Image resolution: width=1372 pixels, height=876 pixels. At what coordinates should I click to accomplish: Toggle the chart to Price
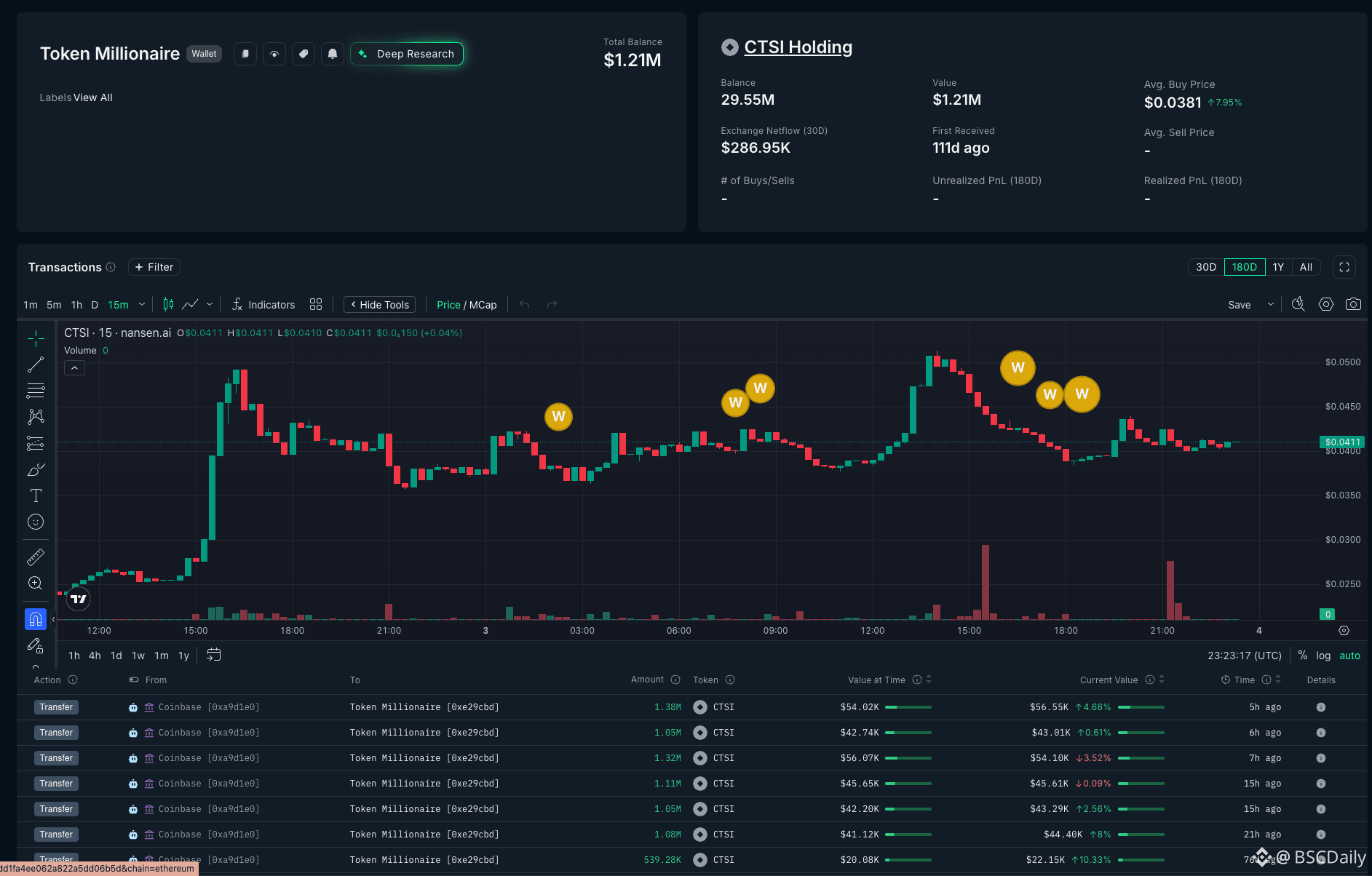tap(448, 305)
